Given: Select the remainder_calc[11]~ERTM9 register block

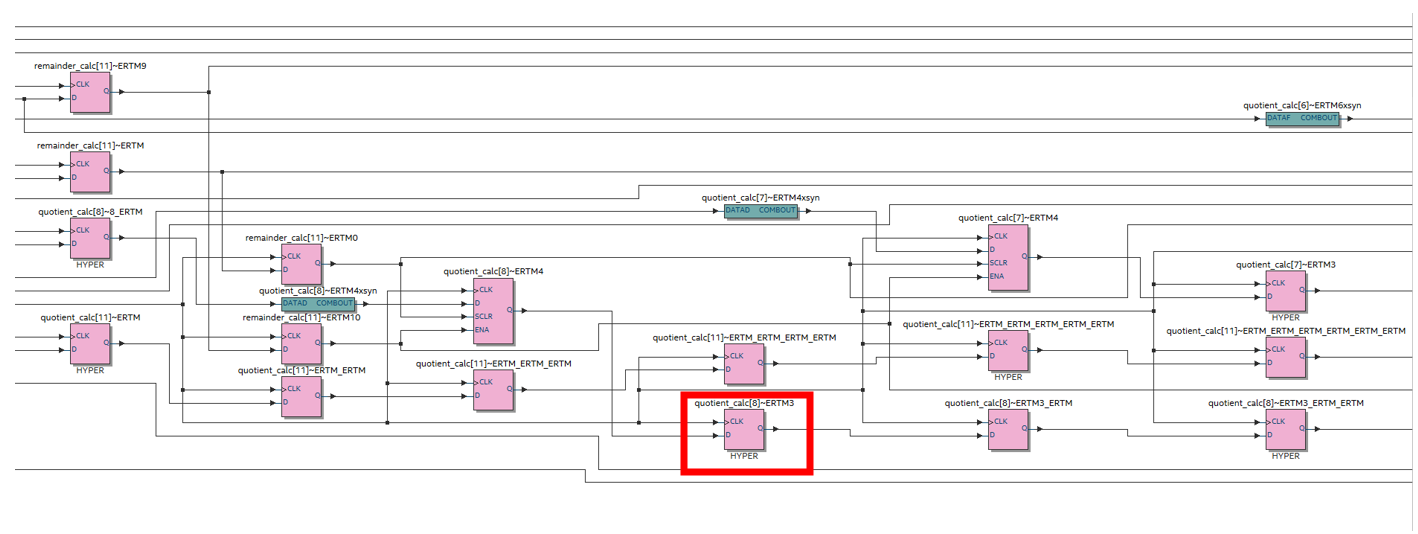Looking at the screenshot, I should click(90, 92).
